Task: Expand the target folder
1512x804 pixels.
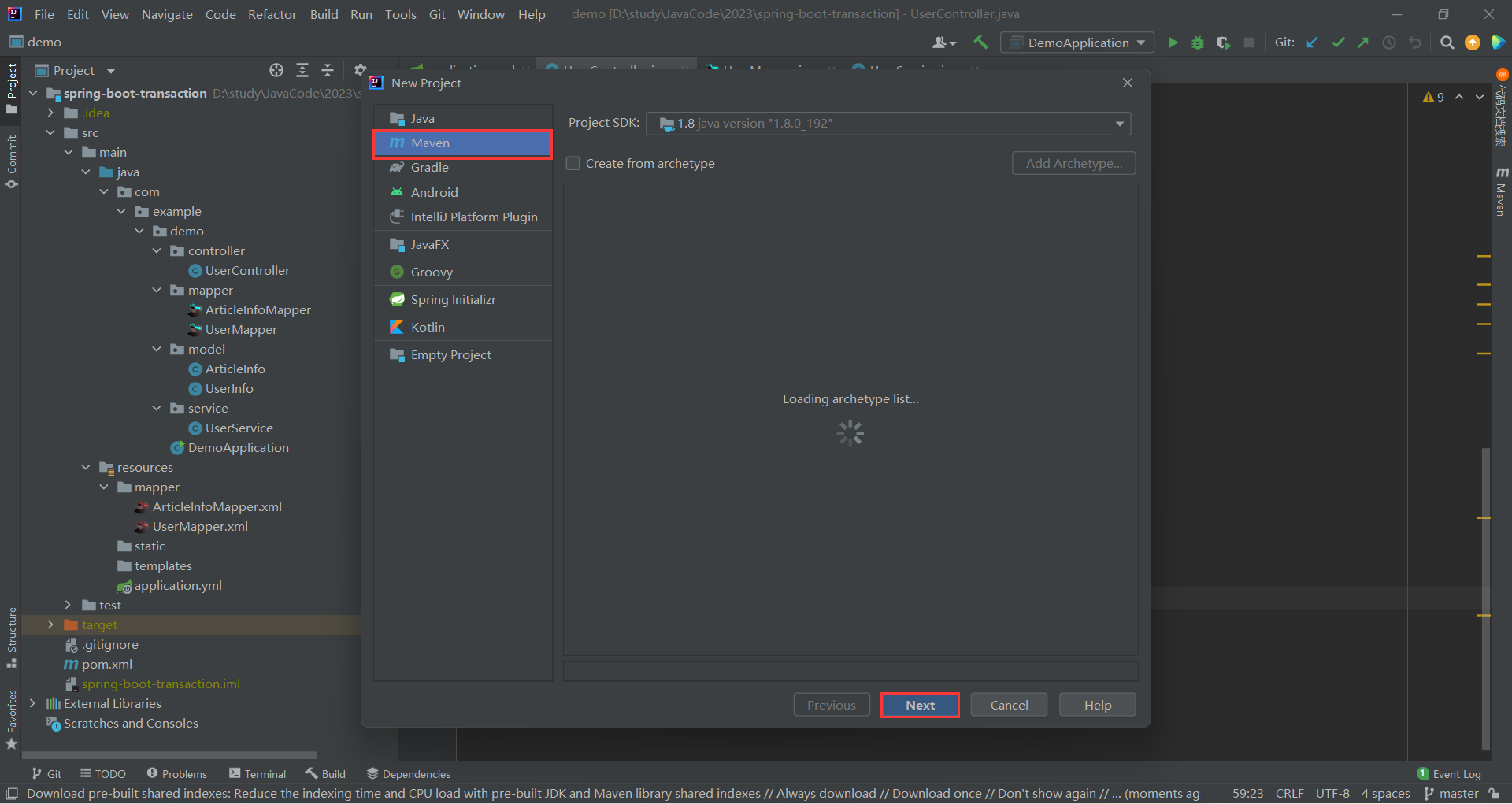Action: click(x=50, y=624)
